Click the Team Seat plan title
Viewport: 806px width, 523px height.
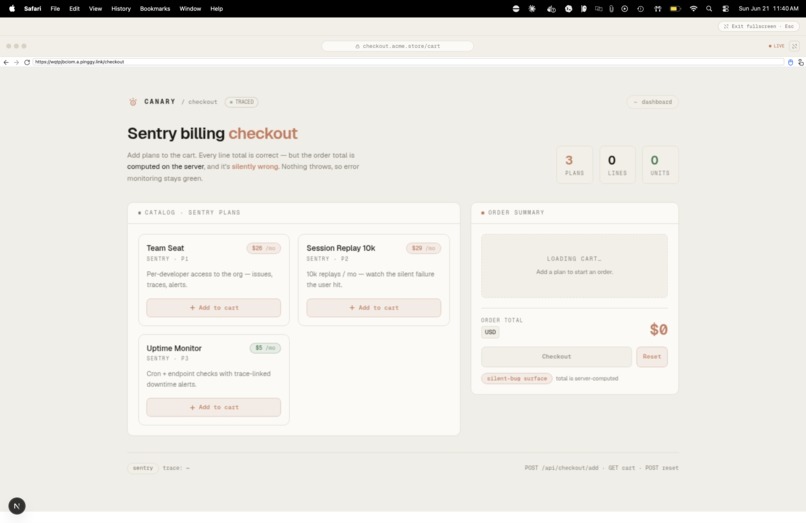pos(165,248)
